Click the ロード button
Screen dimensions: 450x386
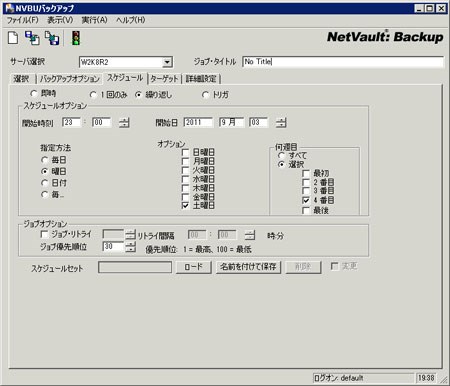coord(194,267)
